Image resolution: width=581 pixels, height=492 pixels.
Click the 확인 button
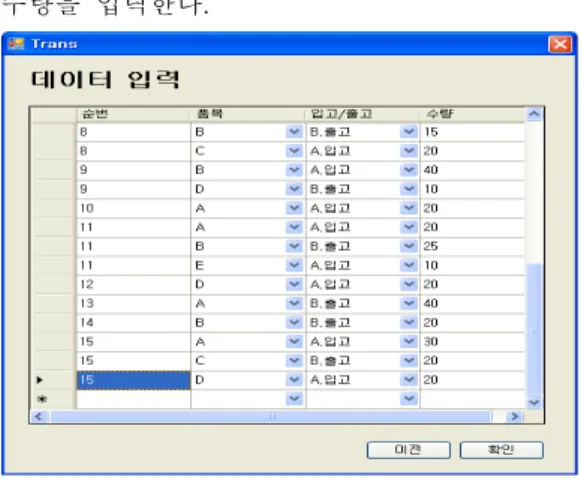coord(501,450)
